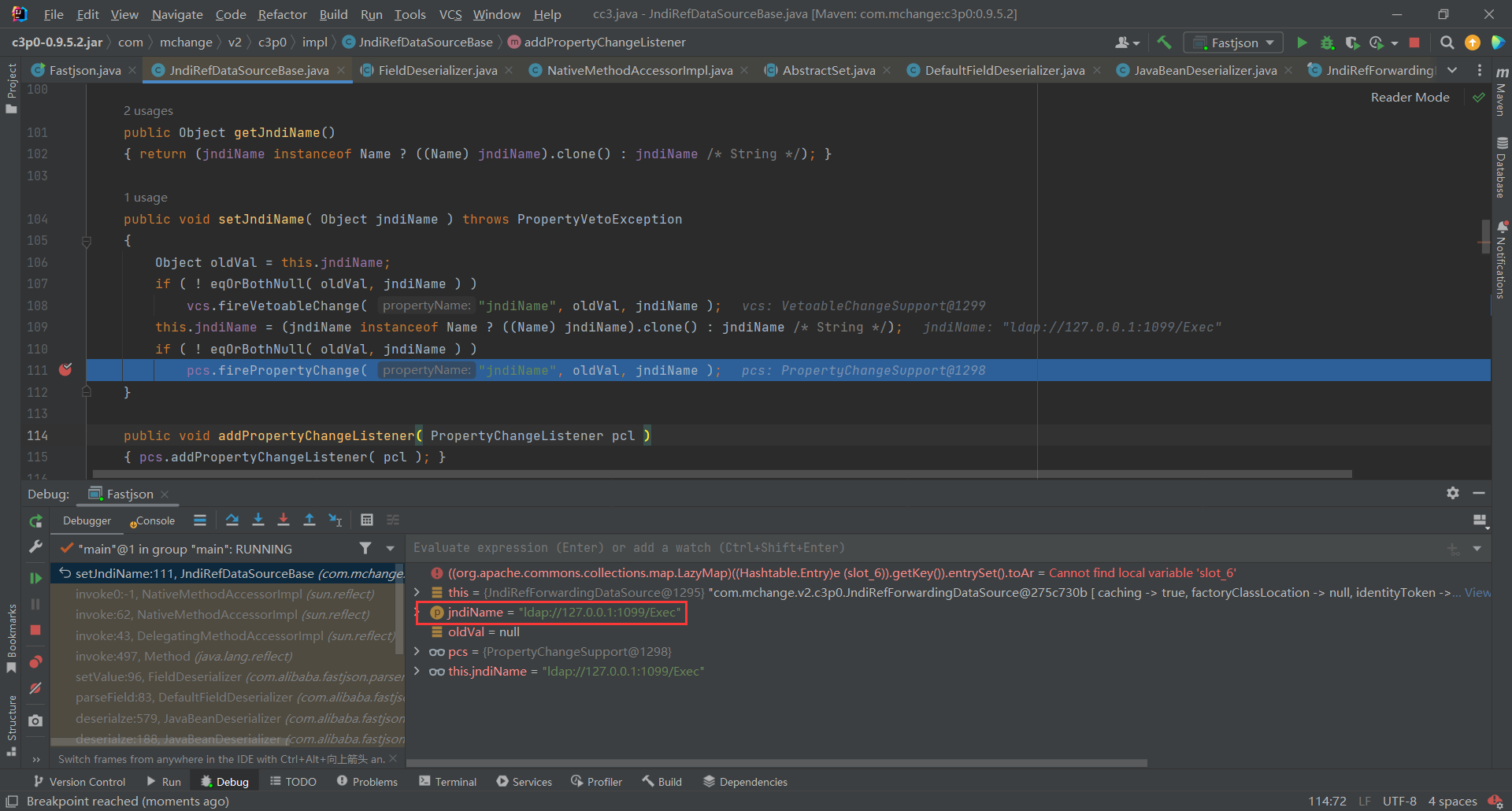Open Fastjson run configuration dropdown
The width and height of the screenshot is (1512, 811).
click(1233, 43)
